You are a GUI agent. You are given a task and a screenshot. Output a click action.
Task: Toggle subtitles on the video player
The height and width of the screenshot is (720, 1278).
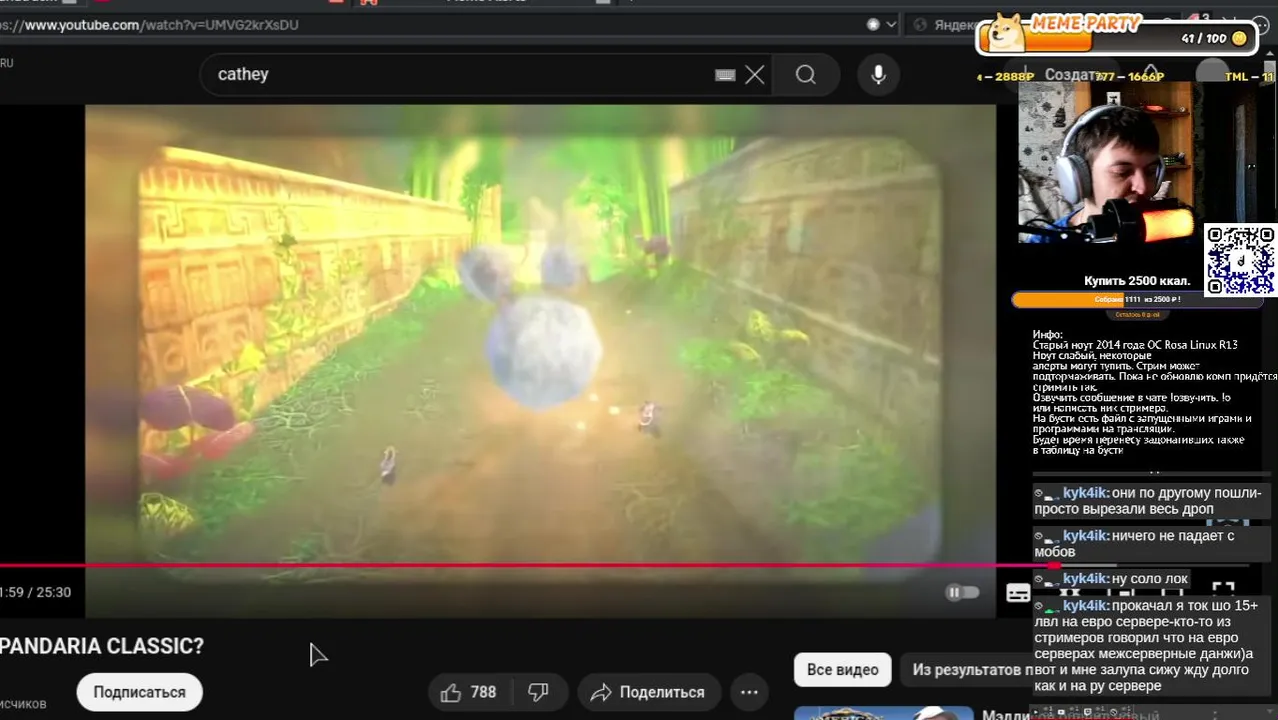tap(1018, 593)
